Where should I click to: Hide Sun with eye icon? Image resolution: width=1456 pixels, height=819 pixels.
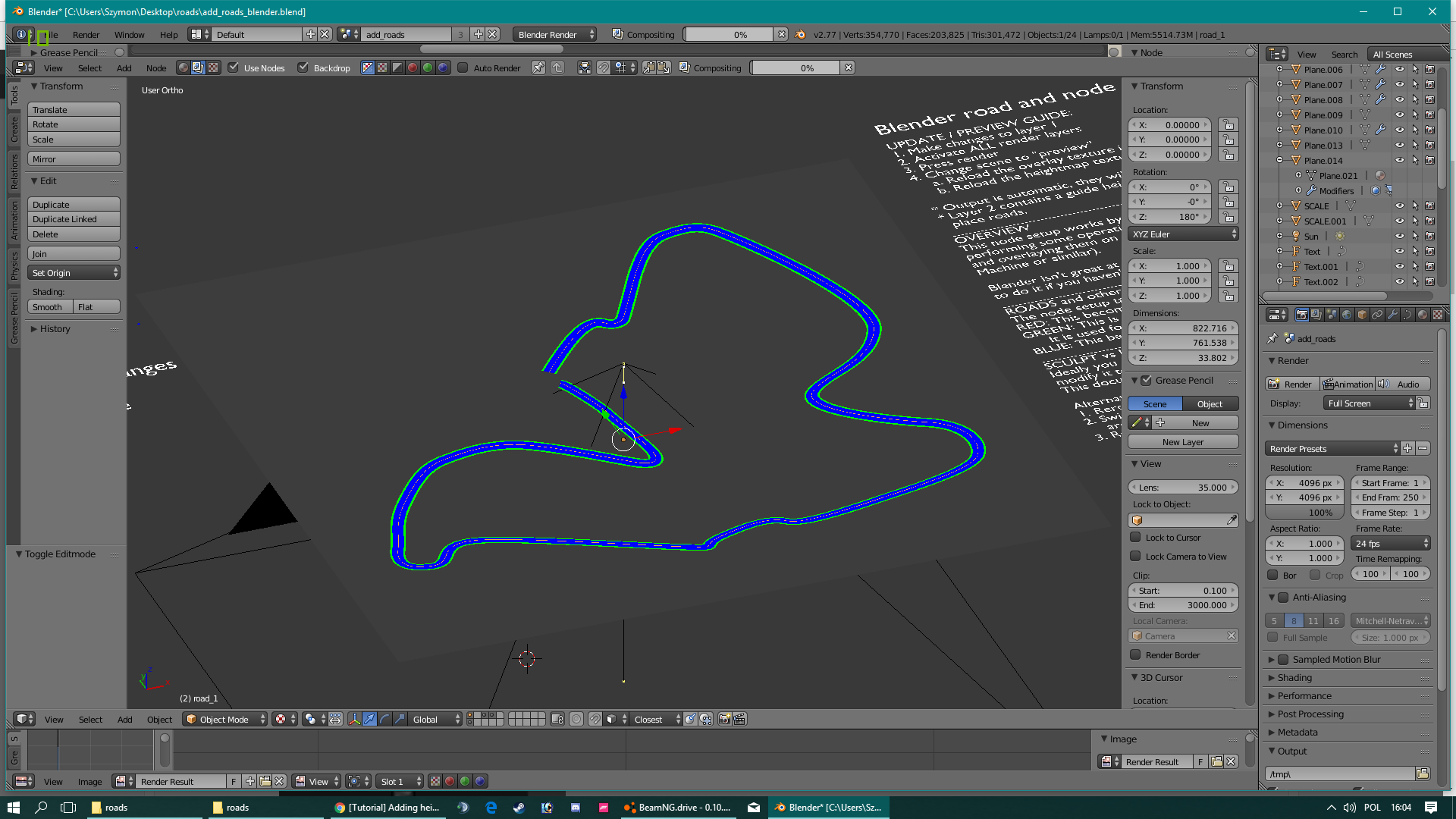click(x=1400, y=236)
